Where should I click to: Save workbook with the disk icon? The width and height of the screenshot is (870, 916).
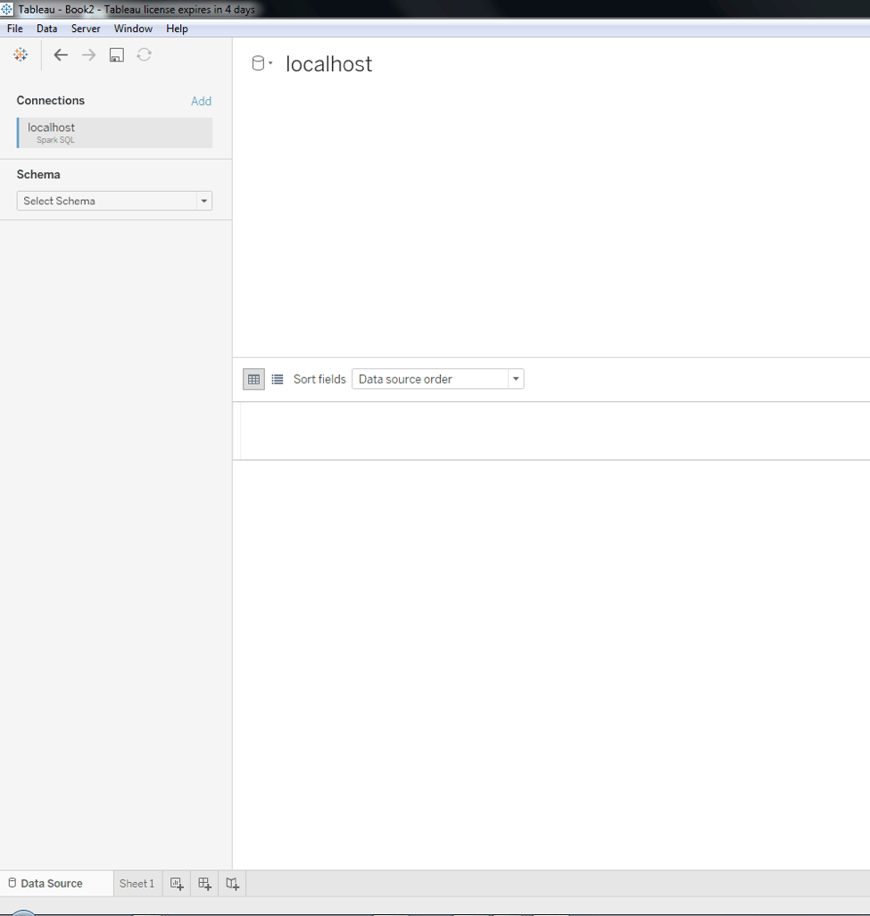click(117, 55)
